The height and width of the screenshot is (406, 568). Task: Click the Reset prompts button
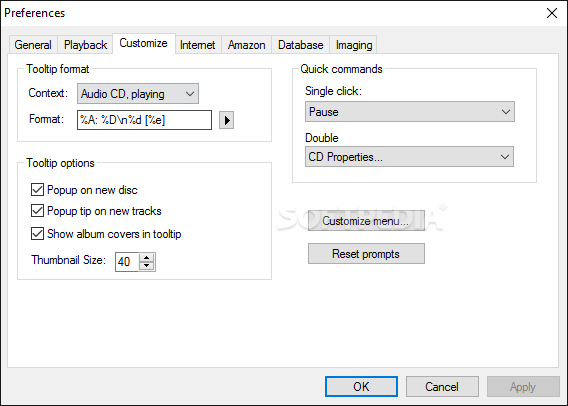pos(366,254)
